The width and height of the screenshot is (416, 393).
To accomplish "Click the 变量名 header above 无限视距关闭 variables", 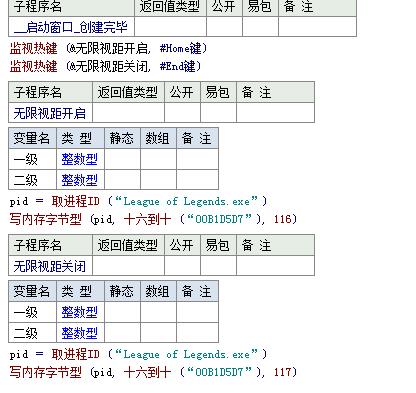I will 33,291.
